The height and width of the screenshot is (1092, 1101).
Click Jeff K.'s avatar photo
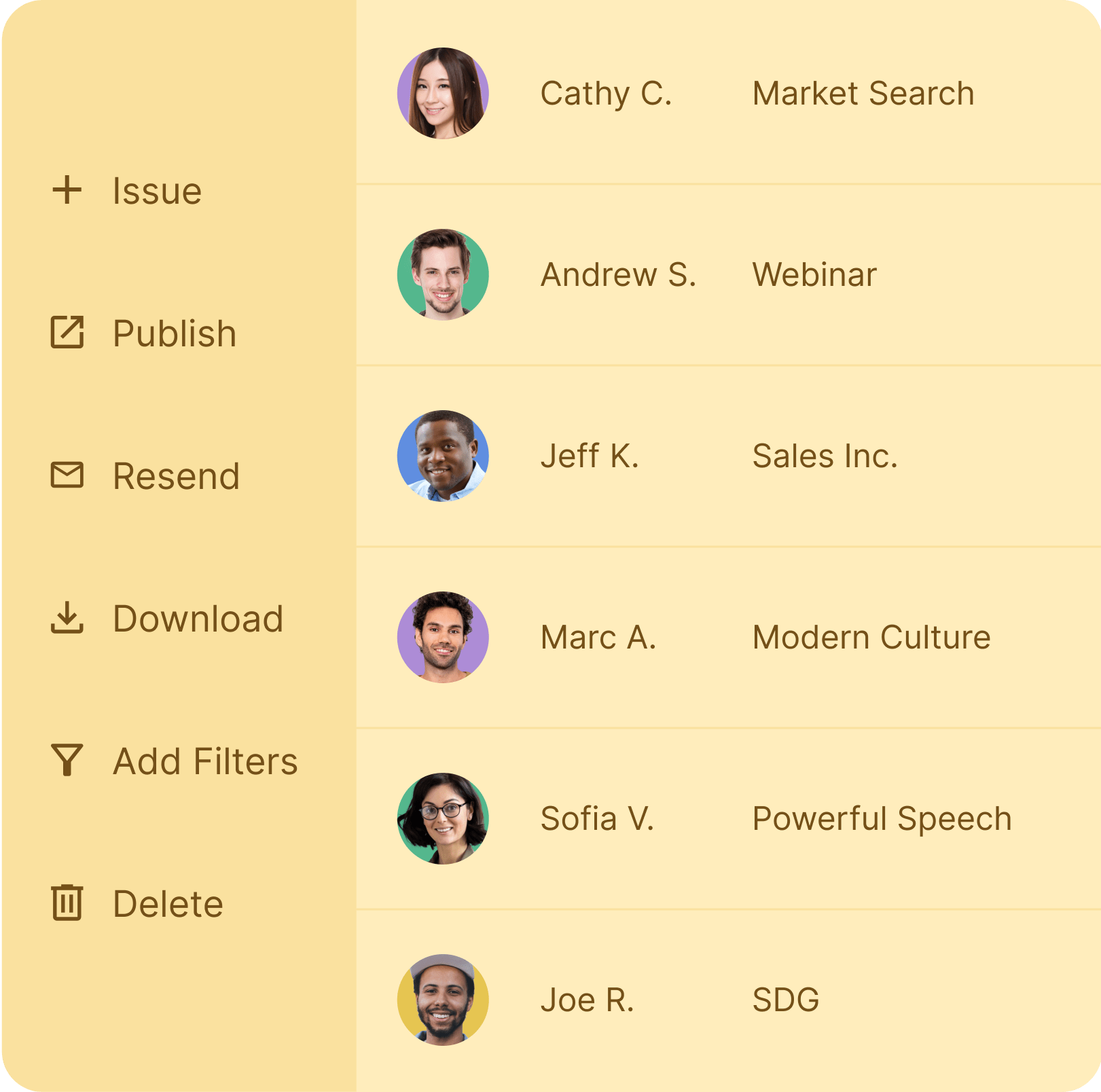[x=443, y=456]
